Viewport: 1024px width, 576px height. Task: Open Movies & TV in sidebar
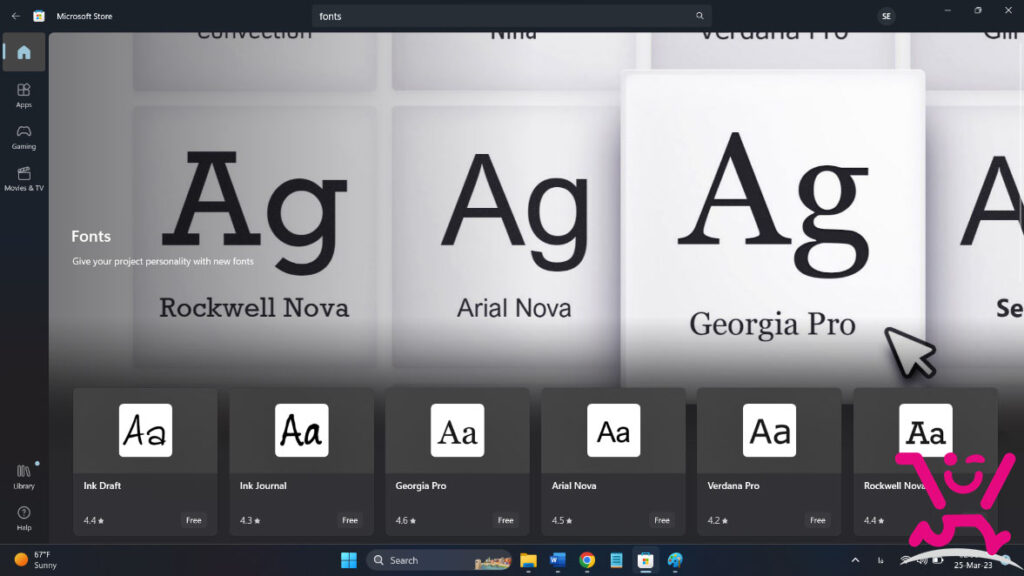pyautogui.click(x=24, y=178)
